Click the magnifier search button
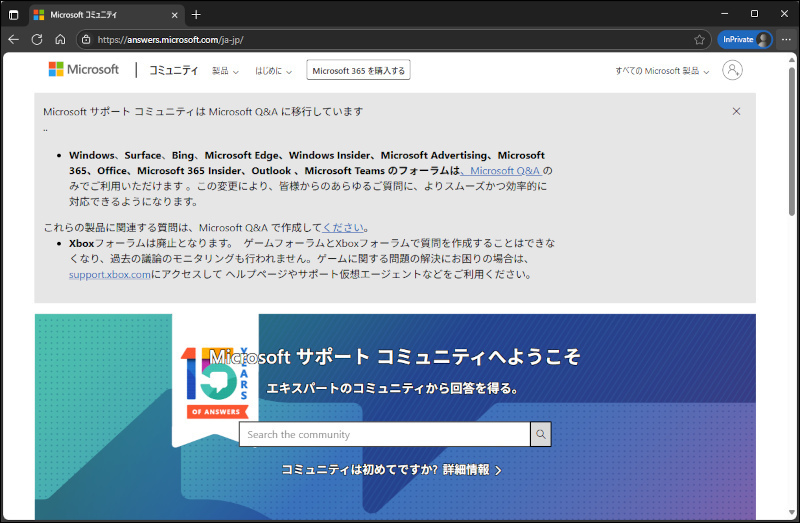The height and width of the screenshot is (523, 800). pos(540,435)
